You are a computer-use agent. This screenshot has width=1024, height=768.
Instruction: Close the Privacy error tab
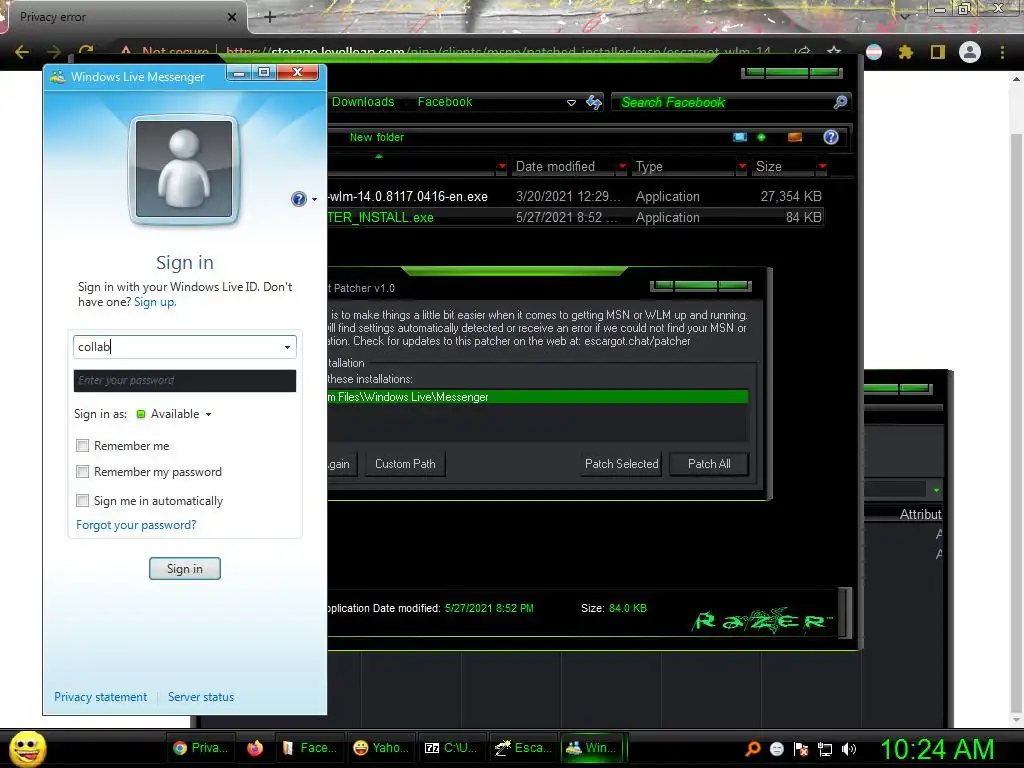(x=232, y=17)
